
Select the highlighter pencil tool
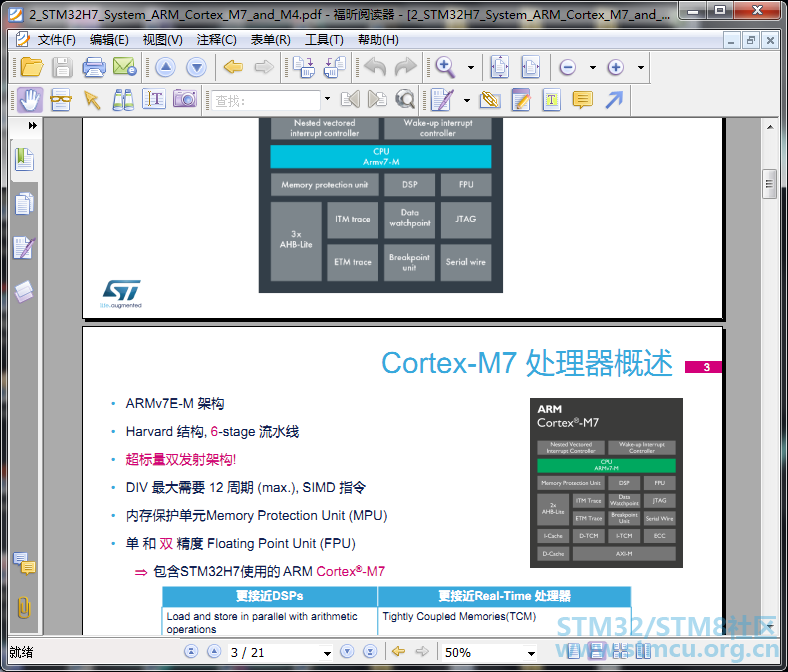click(x=521, y=100)
